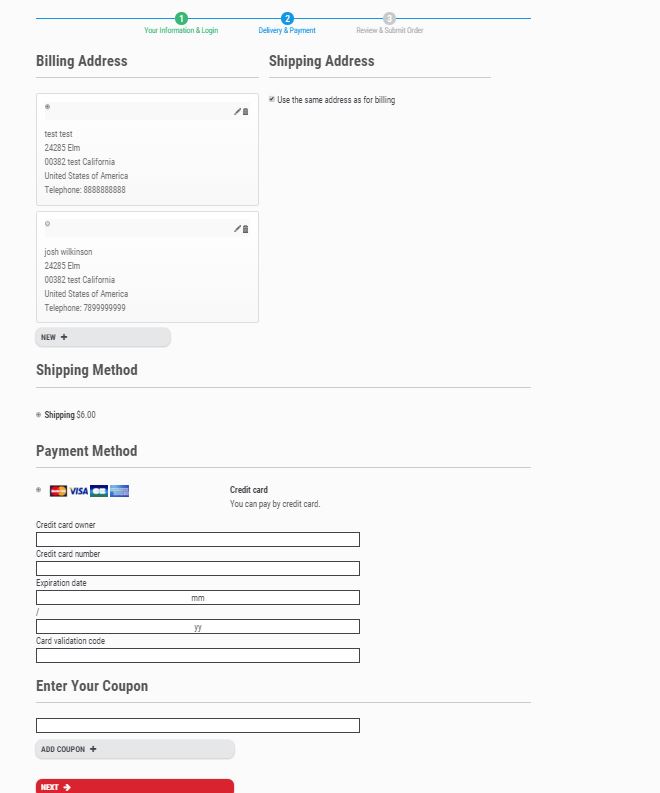Click the MasterCard logo icon

point(58,491)
